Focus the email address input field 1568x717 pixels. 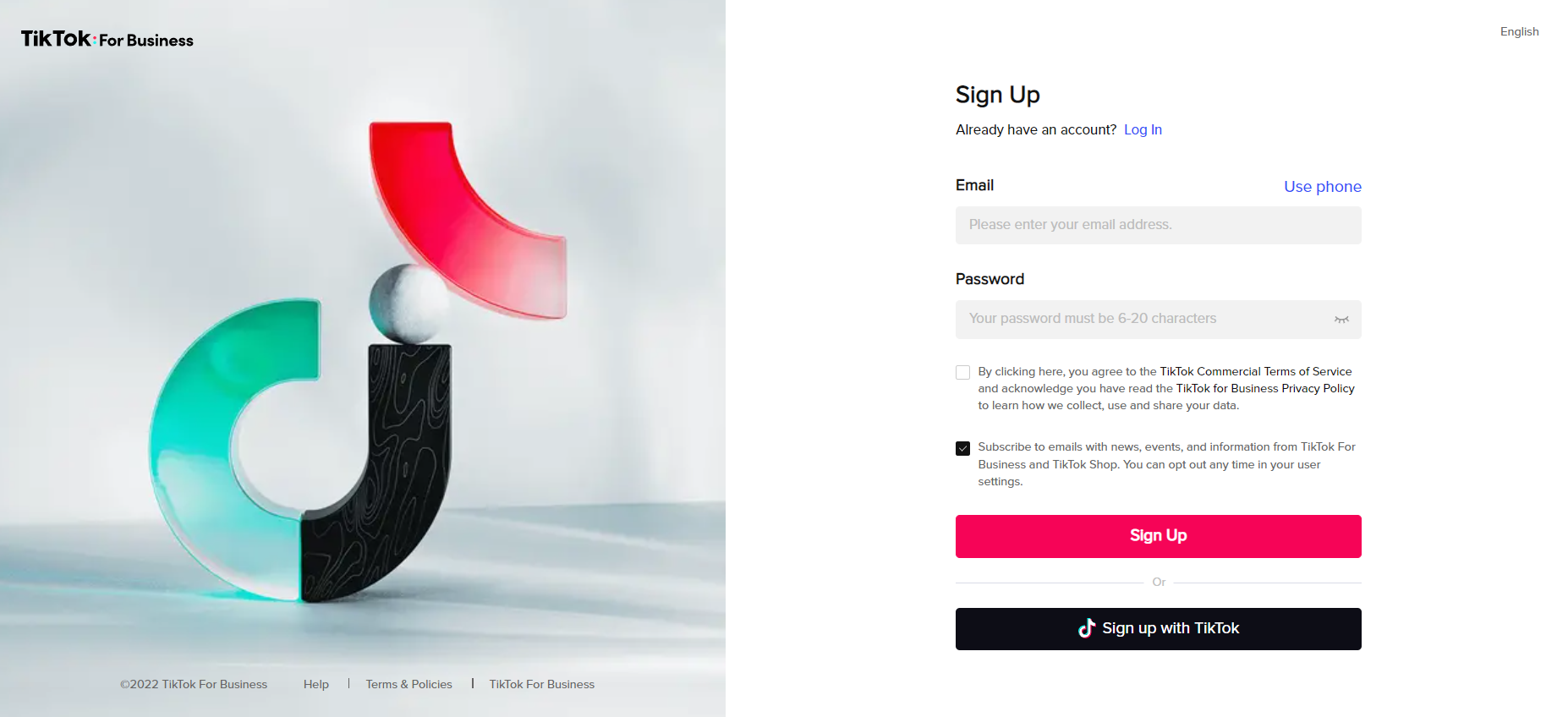point(1158,225)
